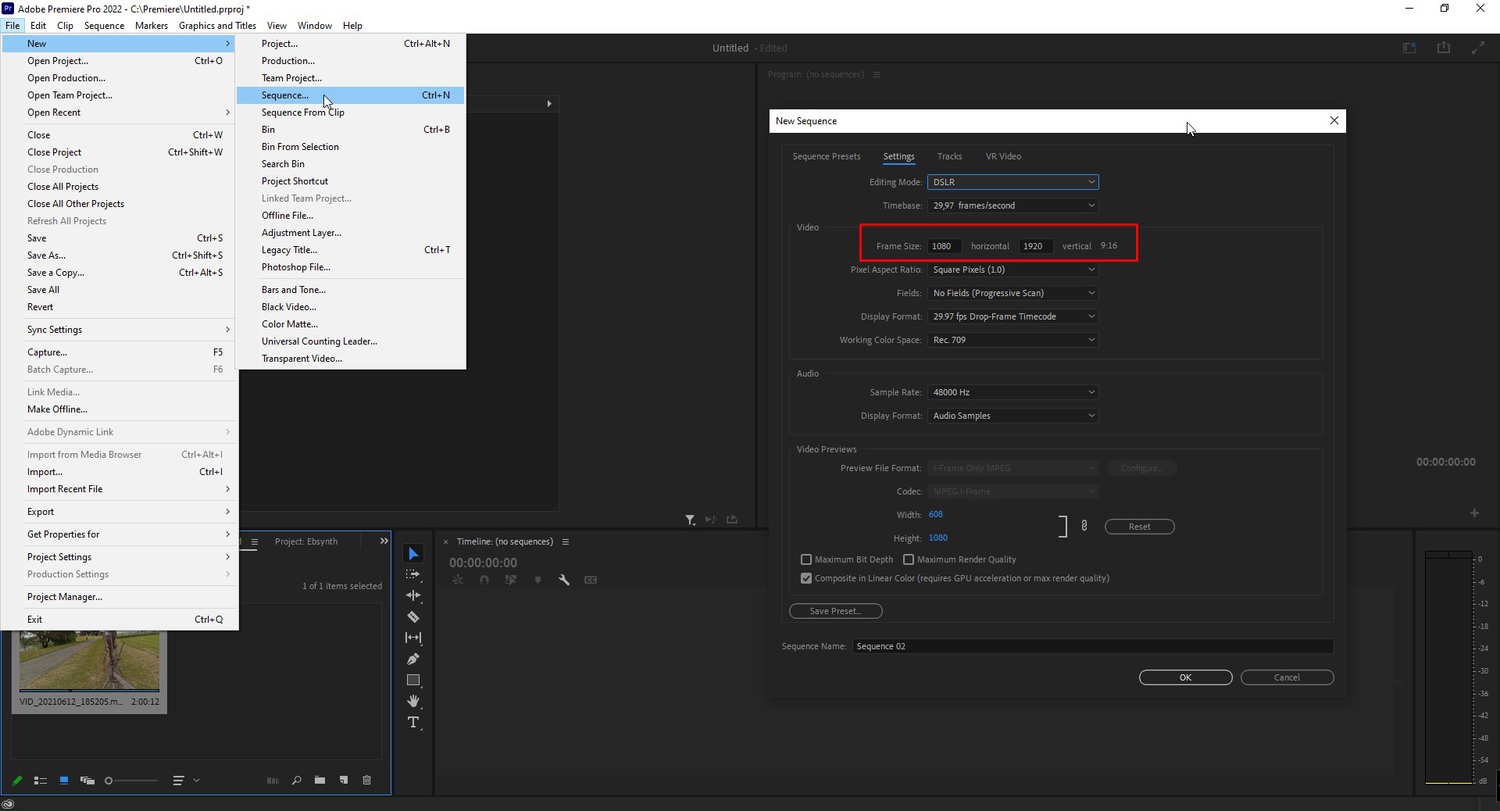The width and height of the screenshot is (1500, 811).
Task: Open the Sample Rate dropdown
Action: pos(1012,392)
